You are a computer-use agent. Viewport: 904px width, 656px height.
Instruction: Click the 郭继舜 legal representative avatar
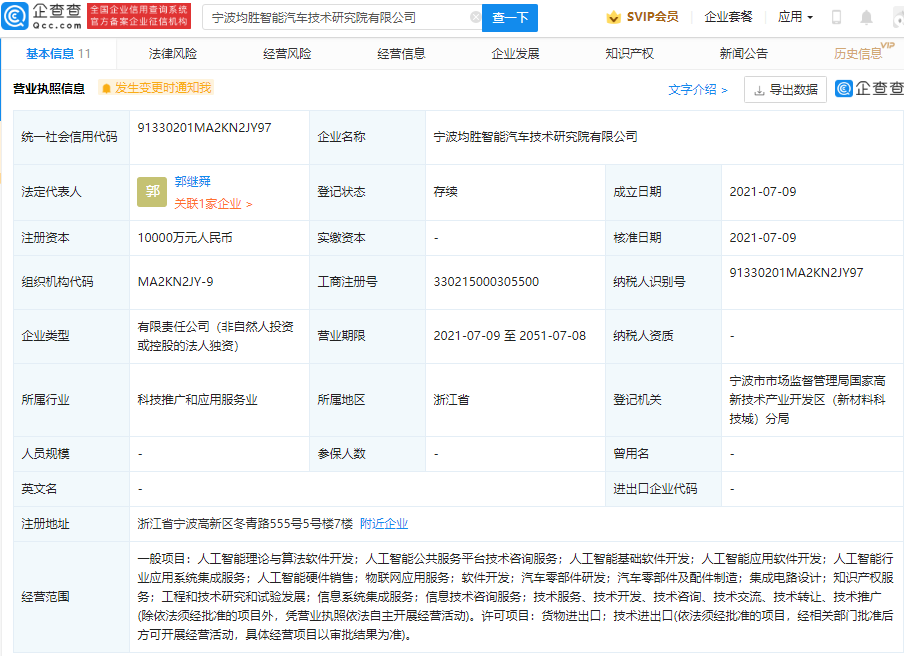(150, 192)
